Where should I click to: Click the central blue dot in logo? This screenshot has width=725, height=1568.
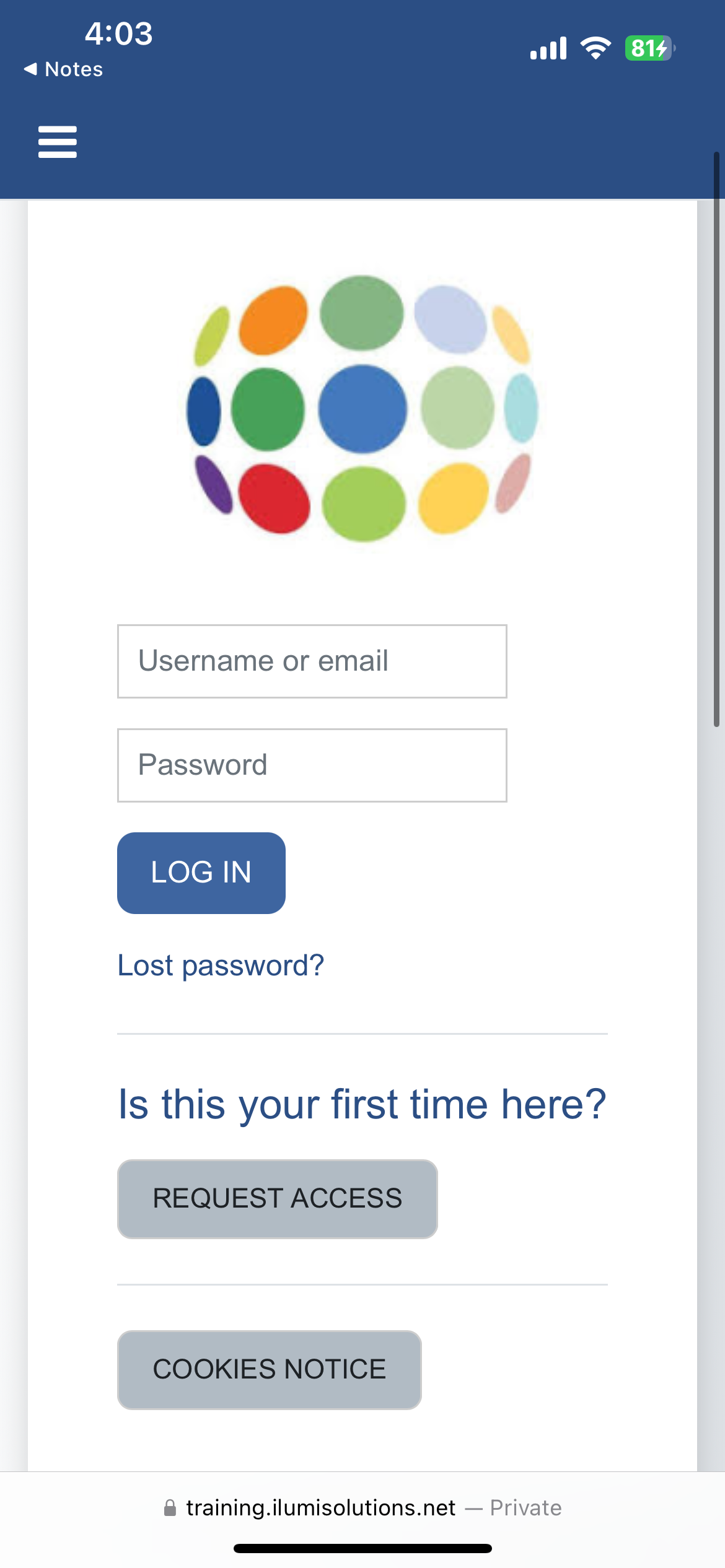click(x=362, y=409)
